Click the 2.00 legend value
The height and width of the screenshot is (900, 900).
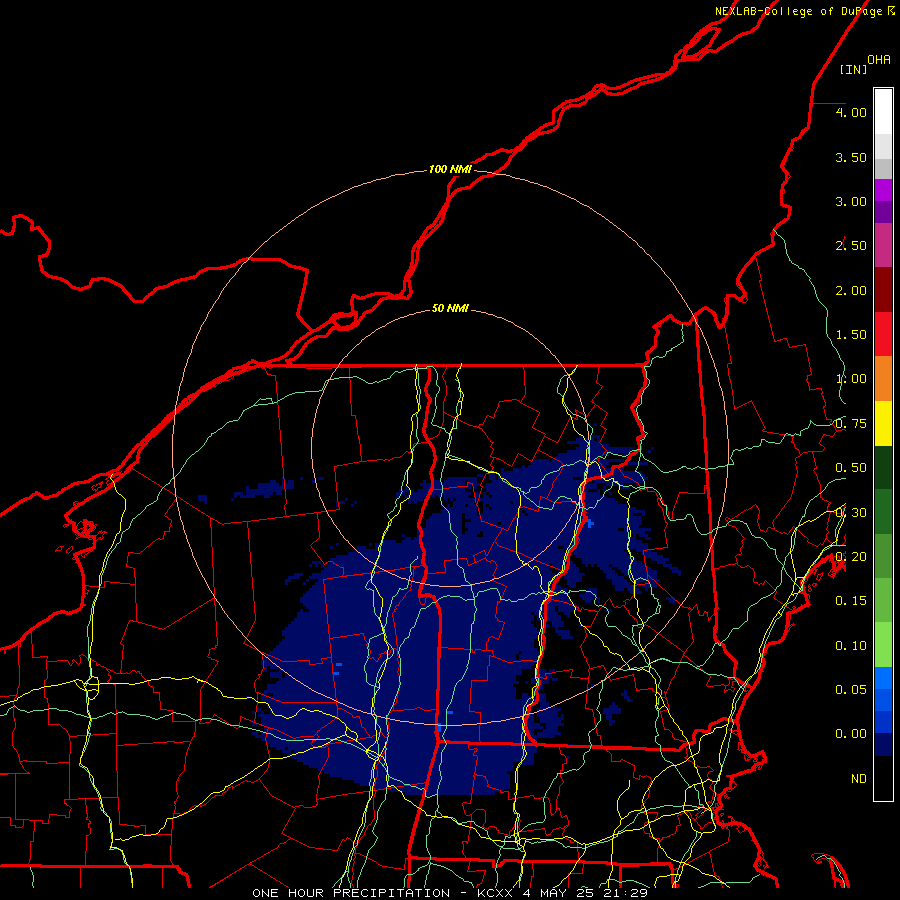click(851, 290)
